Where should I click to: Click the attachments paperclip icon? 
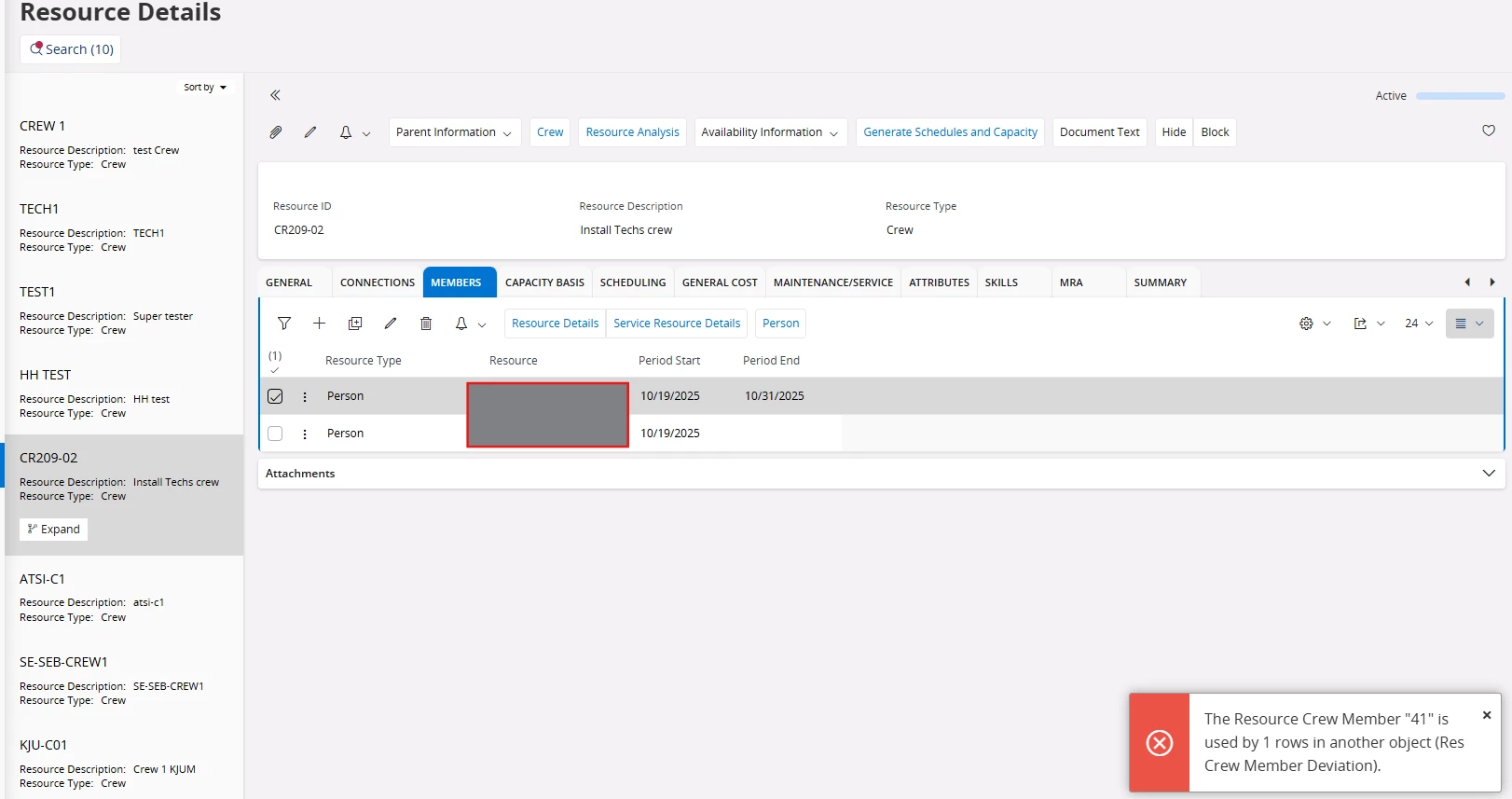point(276,132)
